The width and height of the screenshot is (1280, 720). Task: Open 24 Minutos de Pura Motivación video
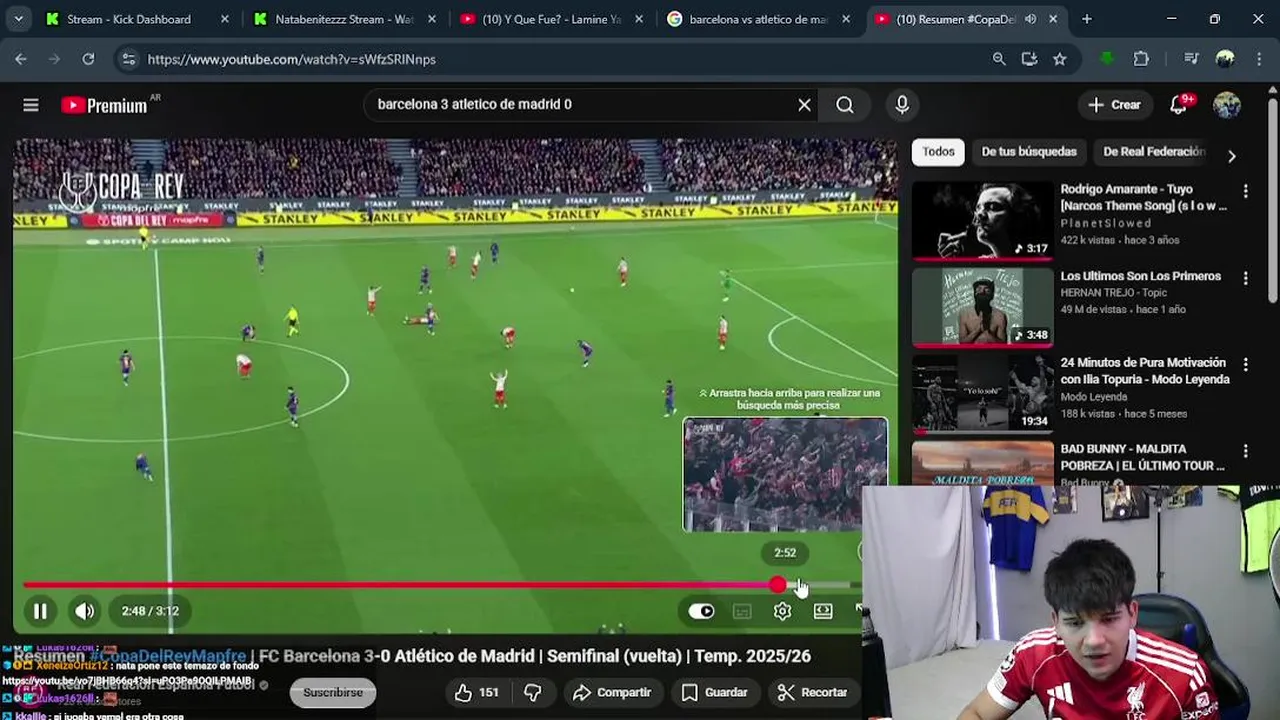click(1145, 371)
